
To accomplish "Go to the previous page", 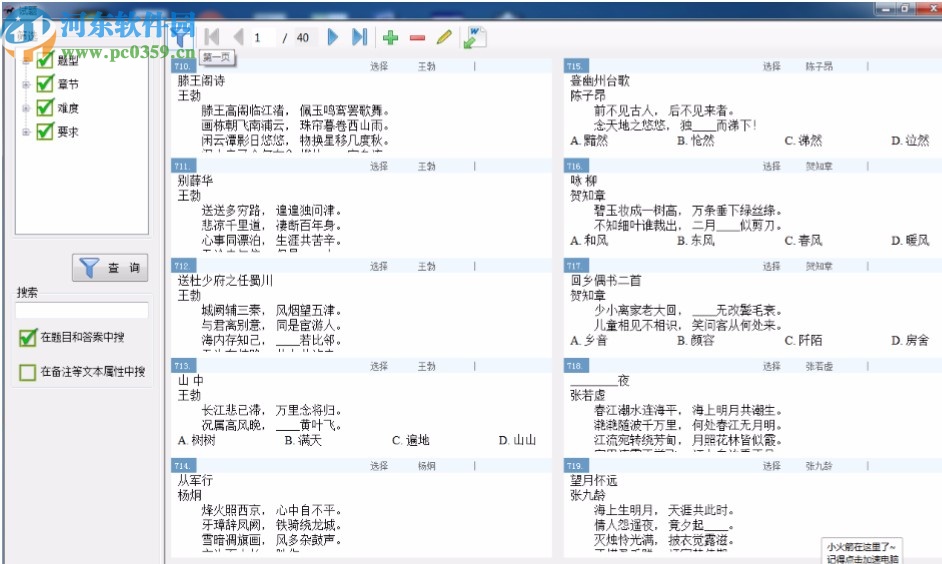I will [x=239, y=37].
